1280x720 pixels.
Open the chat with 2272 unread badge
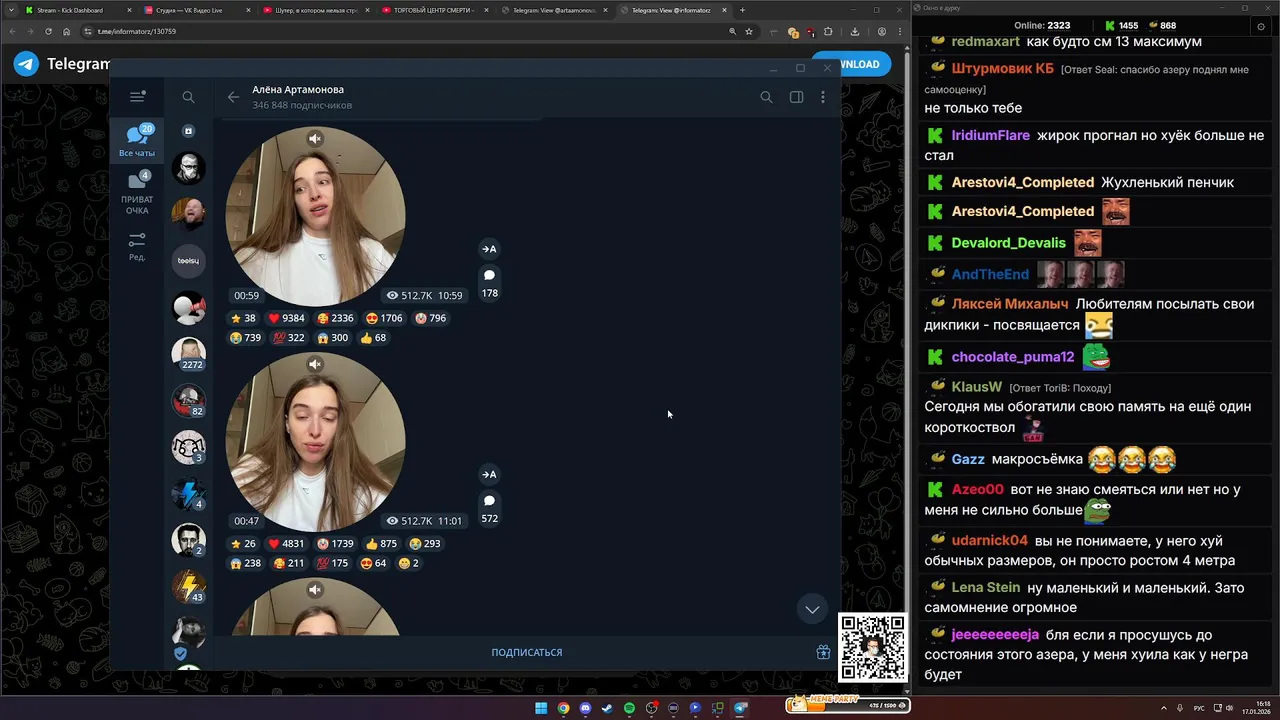tap(188, 354)
